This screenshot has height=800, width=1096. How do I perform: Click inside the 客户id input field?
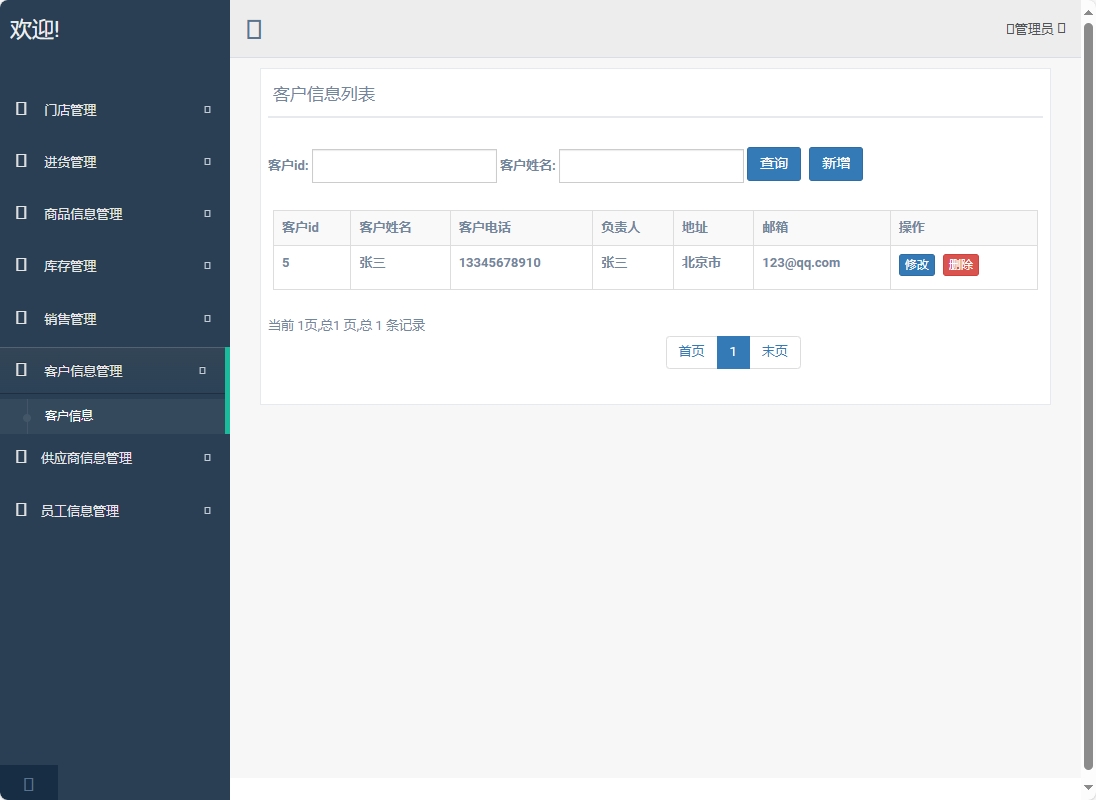pos(404,166)
